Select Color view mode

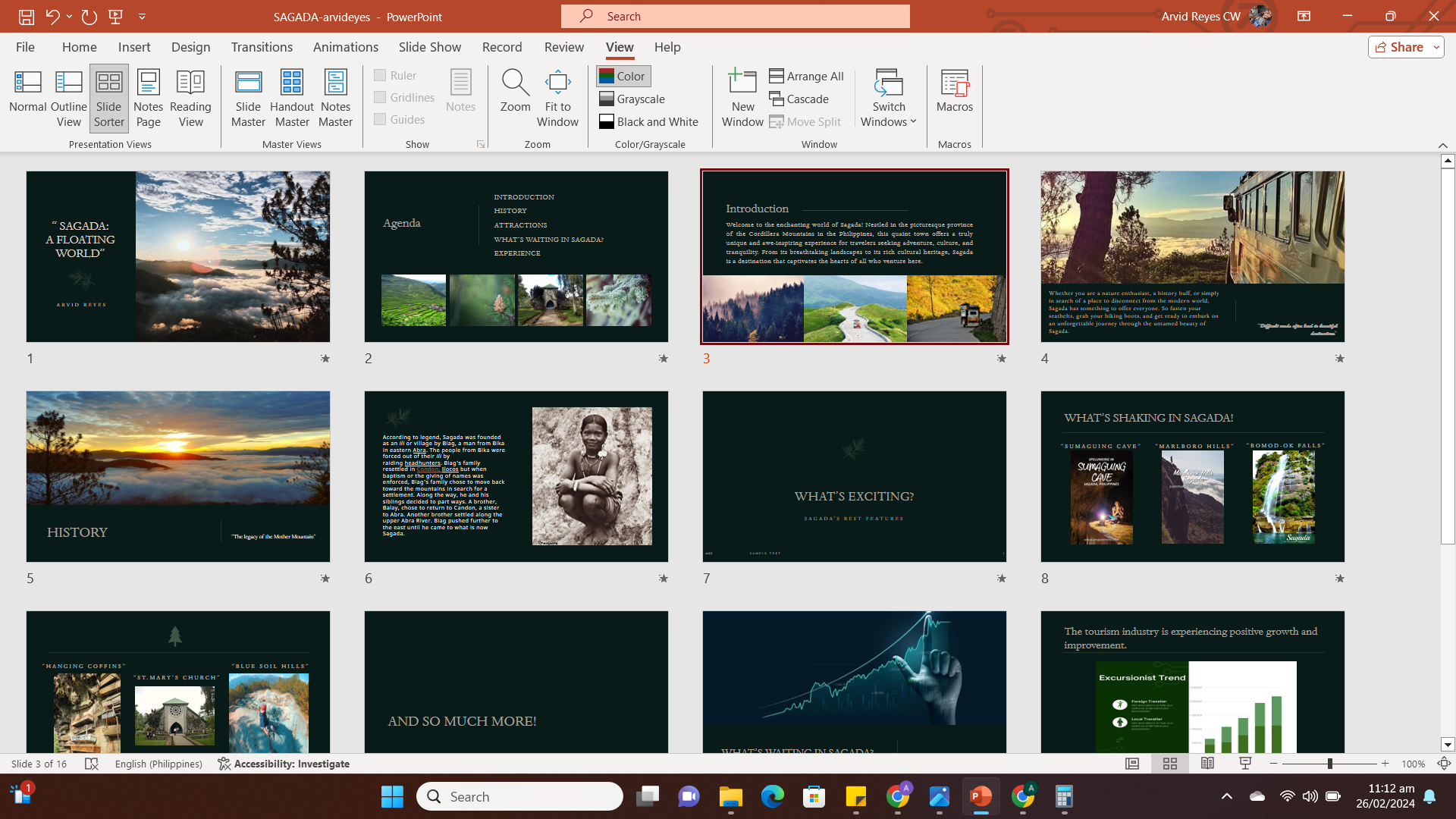coord(623,76)
